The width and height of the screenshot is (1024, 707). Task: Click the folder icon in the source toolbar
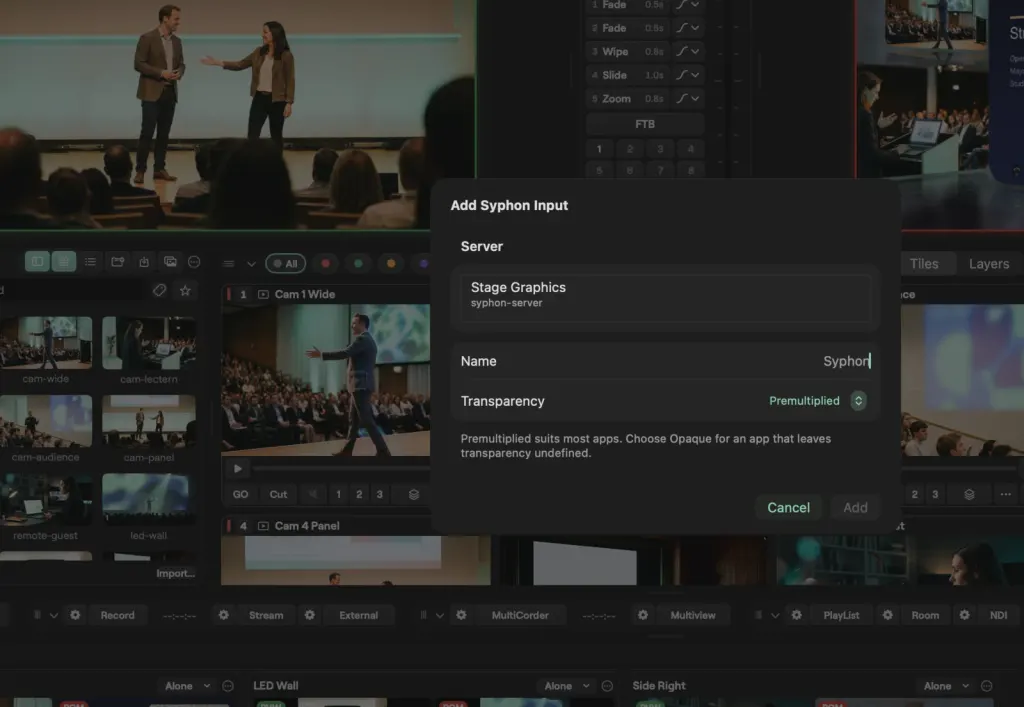coord(118,262)
